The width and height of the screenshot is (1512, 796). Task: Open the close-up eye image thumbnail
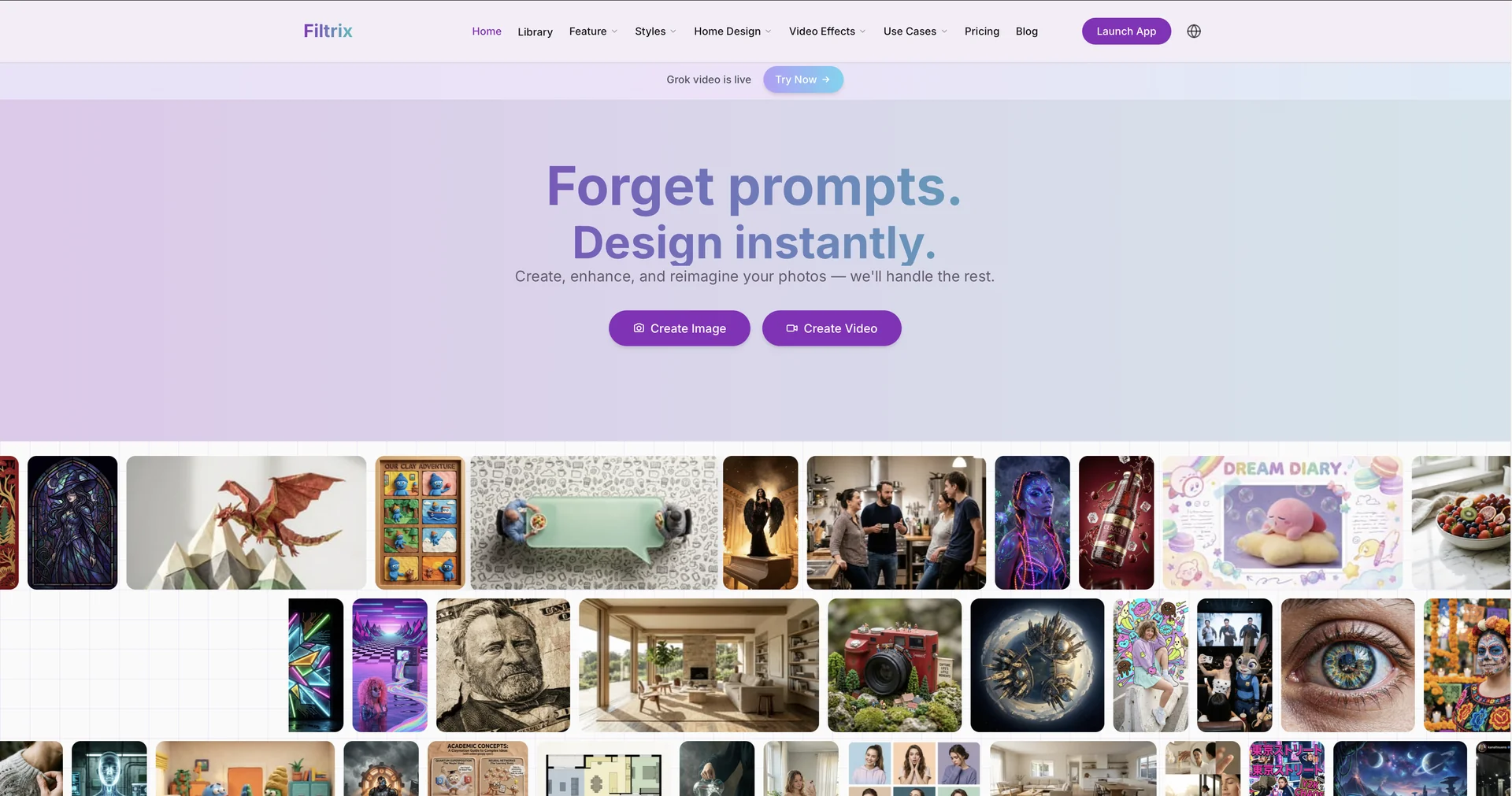[1347, 665]
